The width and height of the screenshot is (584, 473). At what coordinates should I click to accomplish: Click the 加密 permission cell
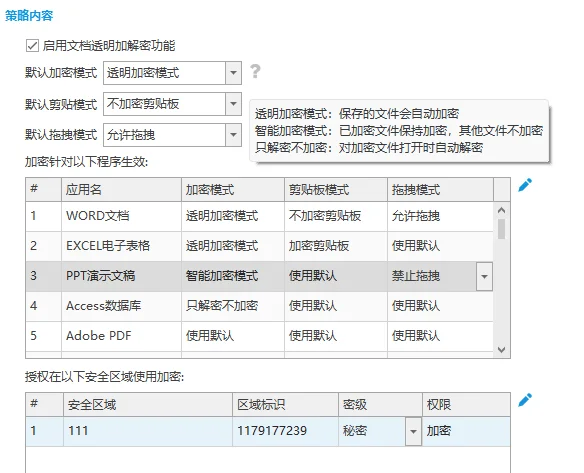[x=466, y=431]
